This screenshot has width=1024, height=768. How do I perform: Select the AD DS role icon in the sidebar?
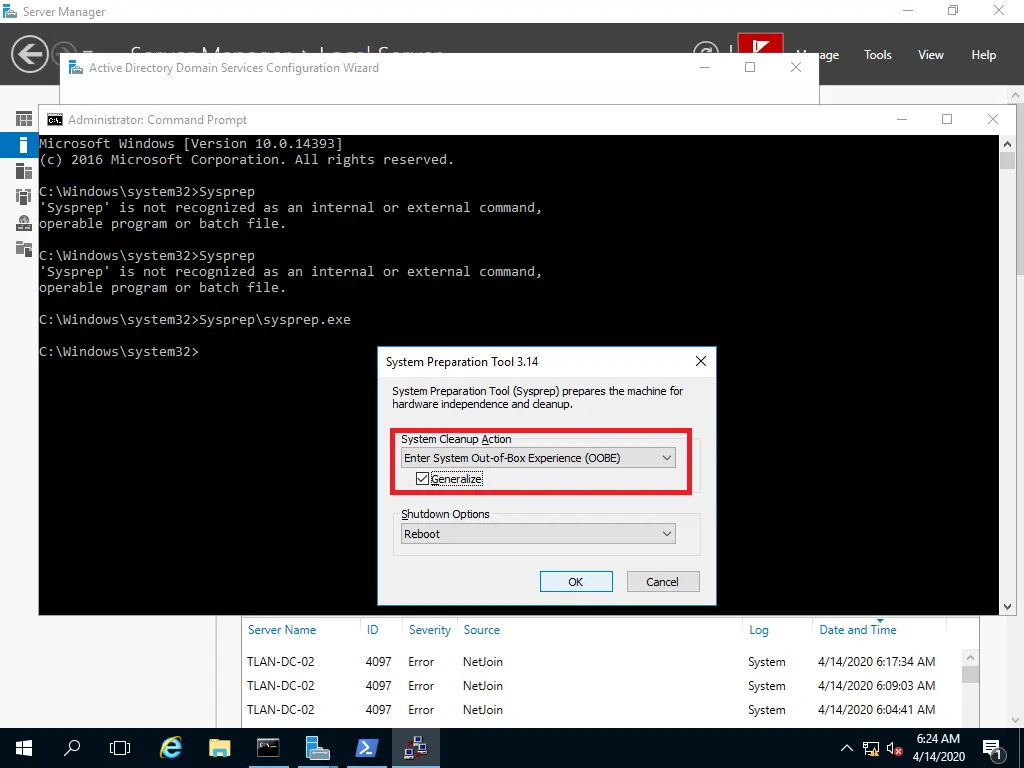click(x=24, y=197)
